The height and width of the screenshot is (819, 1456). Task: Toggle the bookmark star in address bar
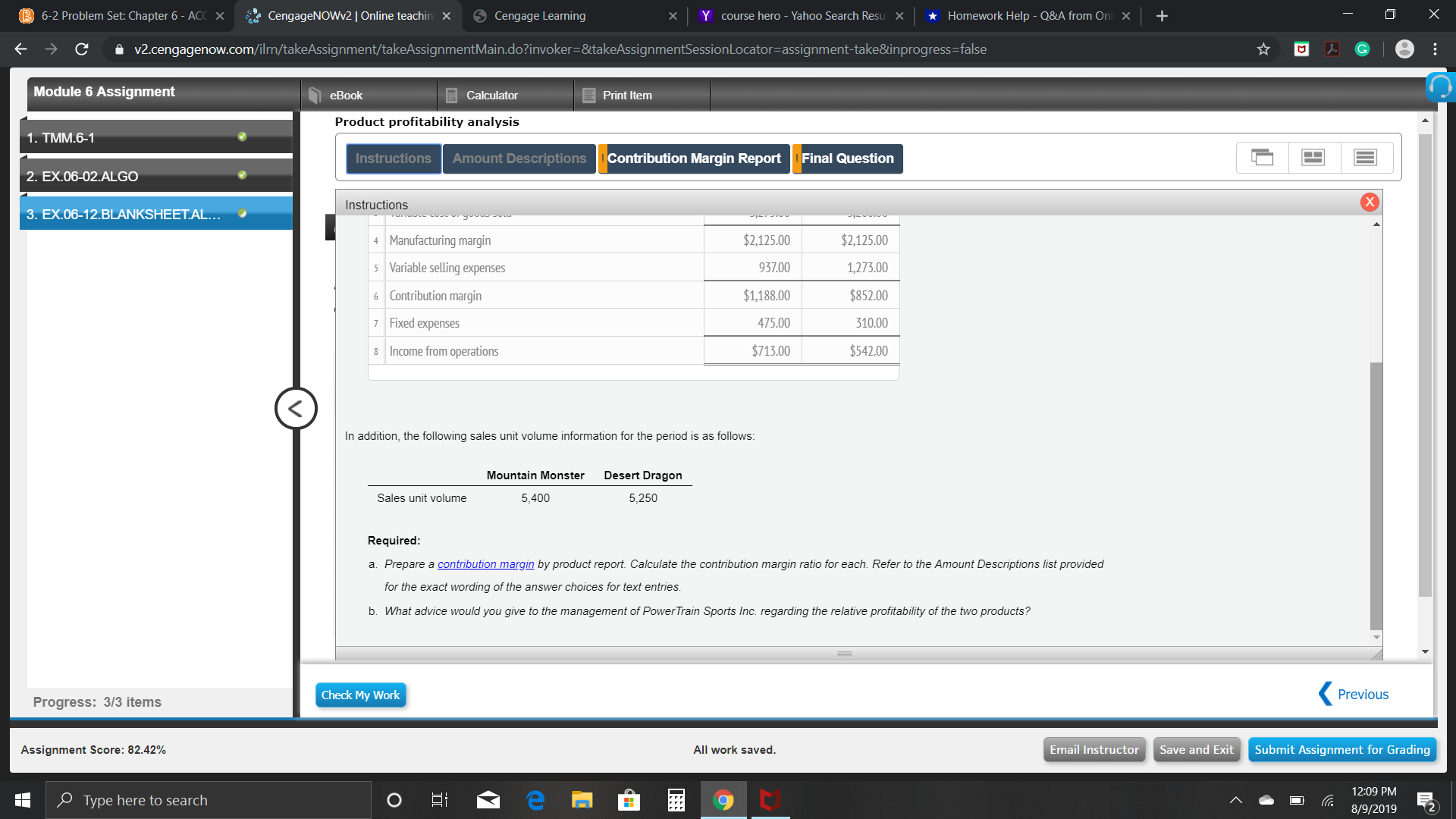(x=1263, y=49)
